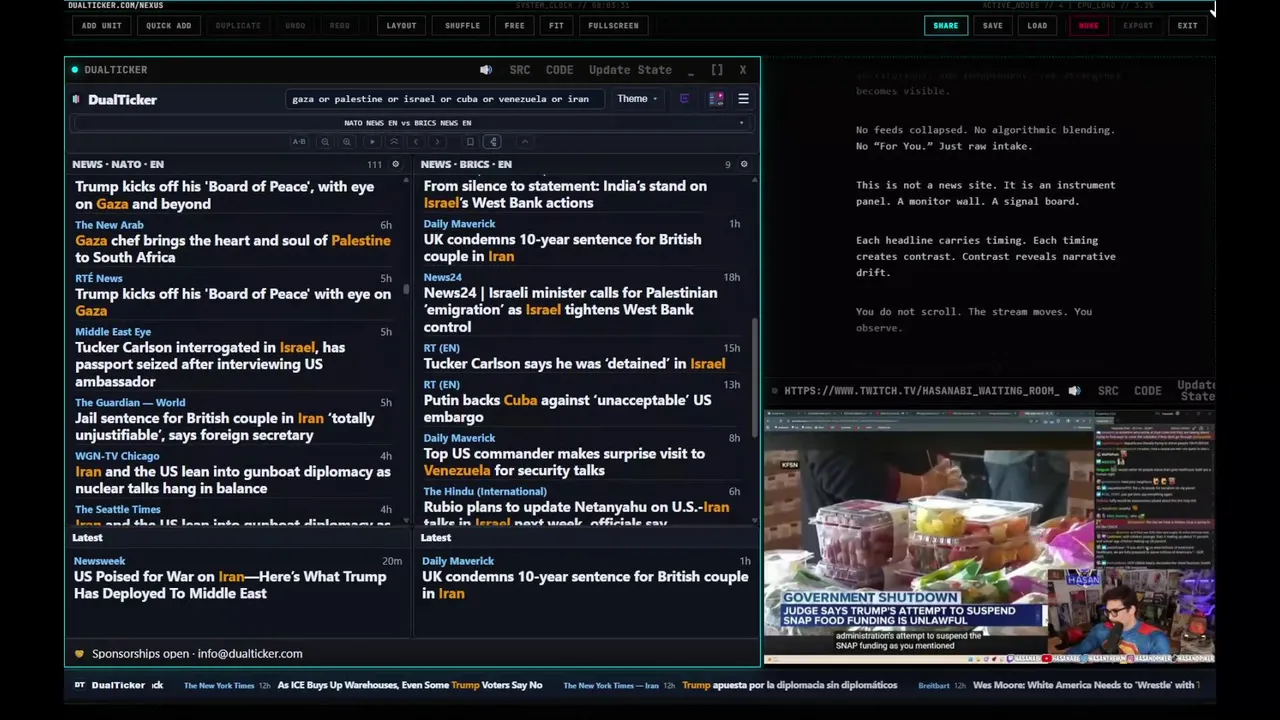Open the colorful layout icon beside Twitch
This screenshot has width=1280, height=720.
pyautogui.click(x=716, y=99)
